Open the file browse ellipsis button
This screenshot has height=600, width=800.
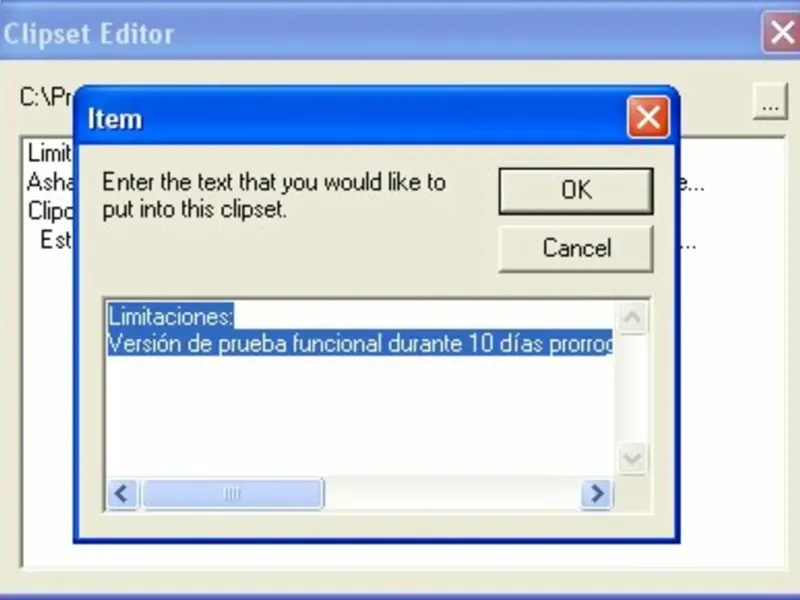point(770,101)
